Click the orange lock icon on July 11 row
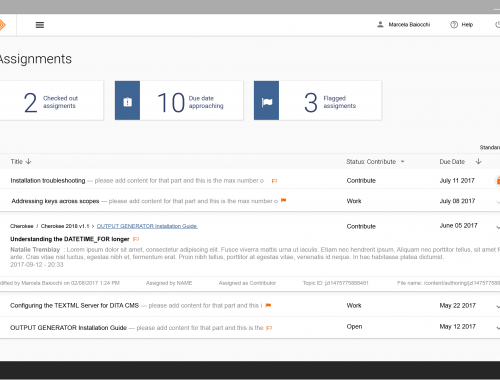Screen dimensions: 500x380 [498, 181]
